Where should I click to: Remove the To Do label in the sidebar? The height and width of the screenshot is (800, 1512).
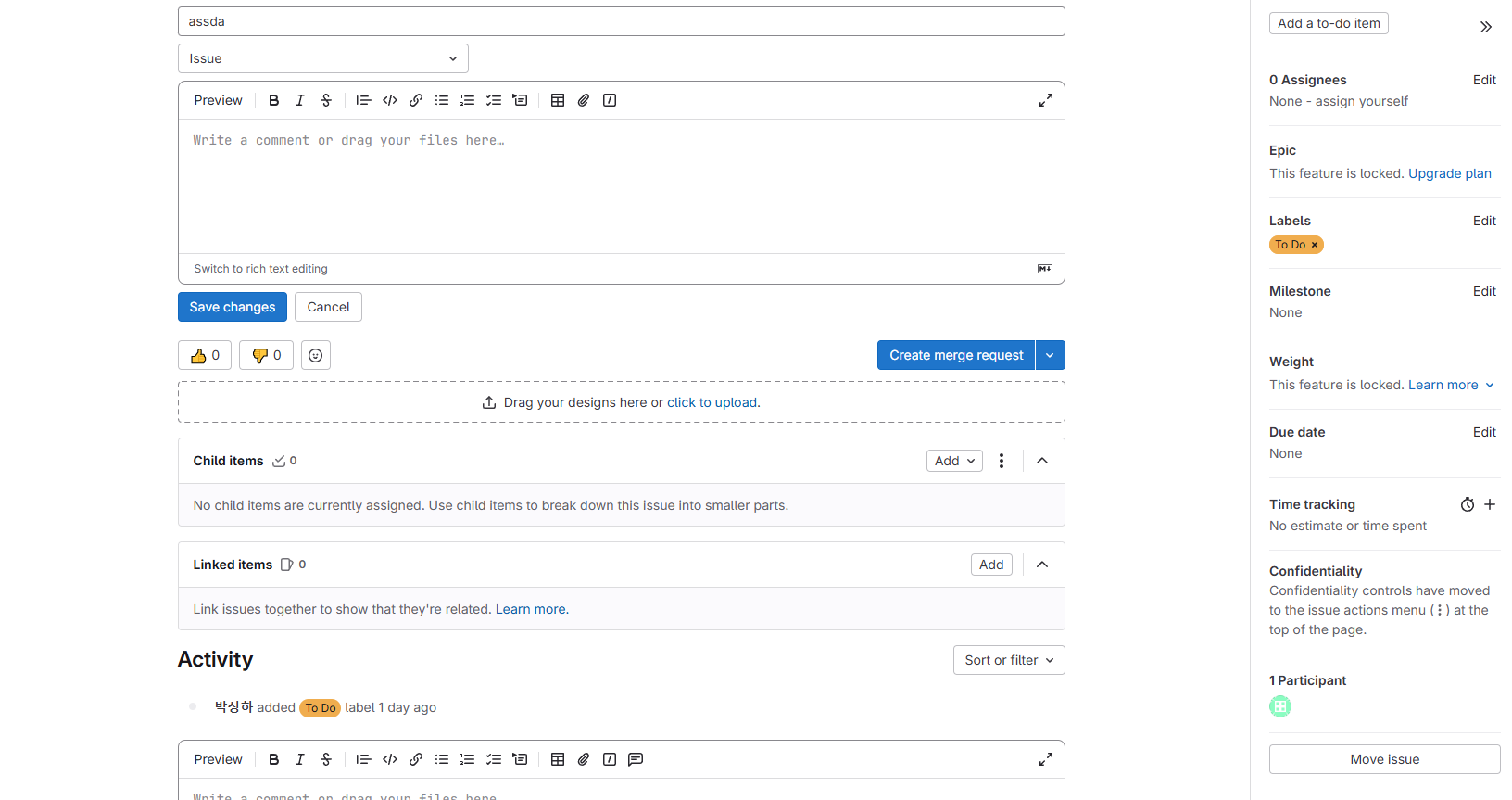coord(1315,245)
